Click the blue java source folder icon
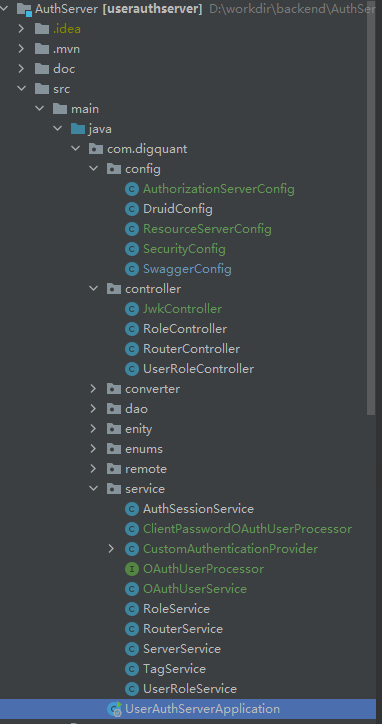Image resolution: width=382 pixels, height=724 pixels. pos(78,129)
